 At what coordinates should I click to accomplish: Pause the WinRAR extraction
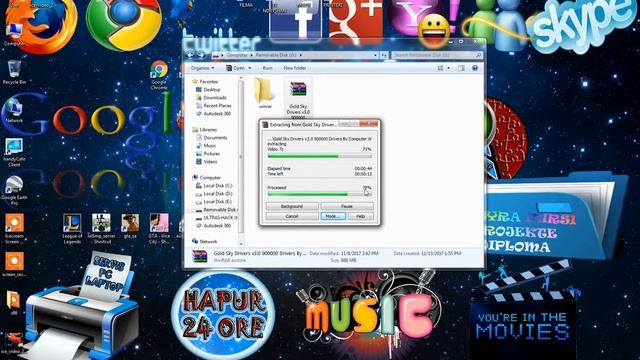(347, 206)
